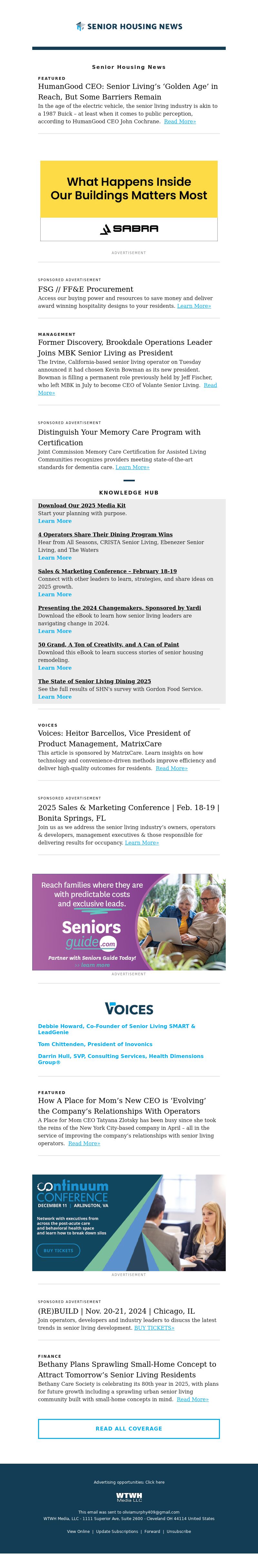
Task: Read more about HumanGood CEO article
Action: pos(179,122)
